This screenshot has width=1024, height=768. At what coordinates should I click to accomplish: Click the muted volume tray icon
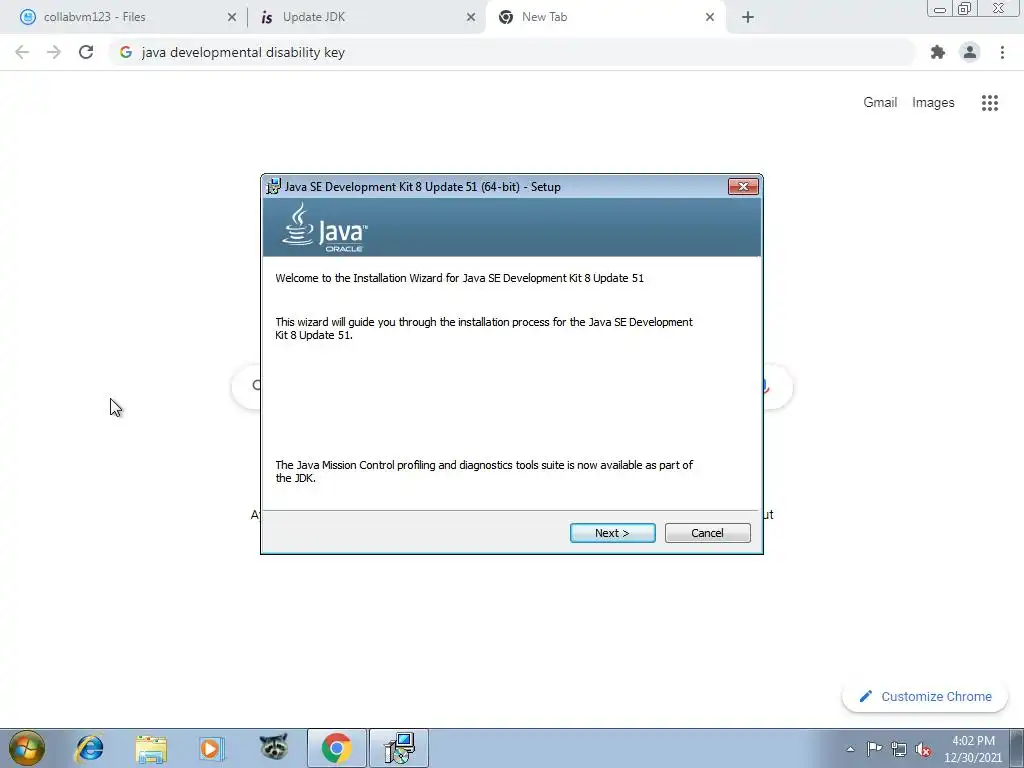click(923, 749)
